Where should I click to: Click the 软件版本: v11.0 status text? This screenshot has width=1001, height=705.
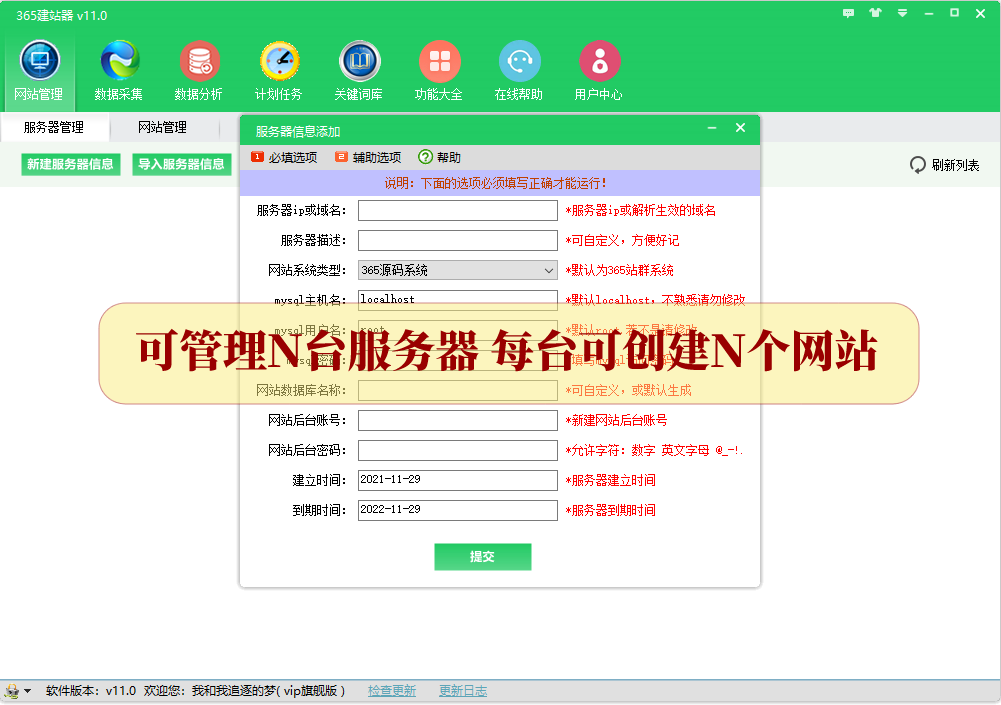coord(91,691)
